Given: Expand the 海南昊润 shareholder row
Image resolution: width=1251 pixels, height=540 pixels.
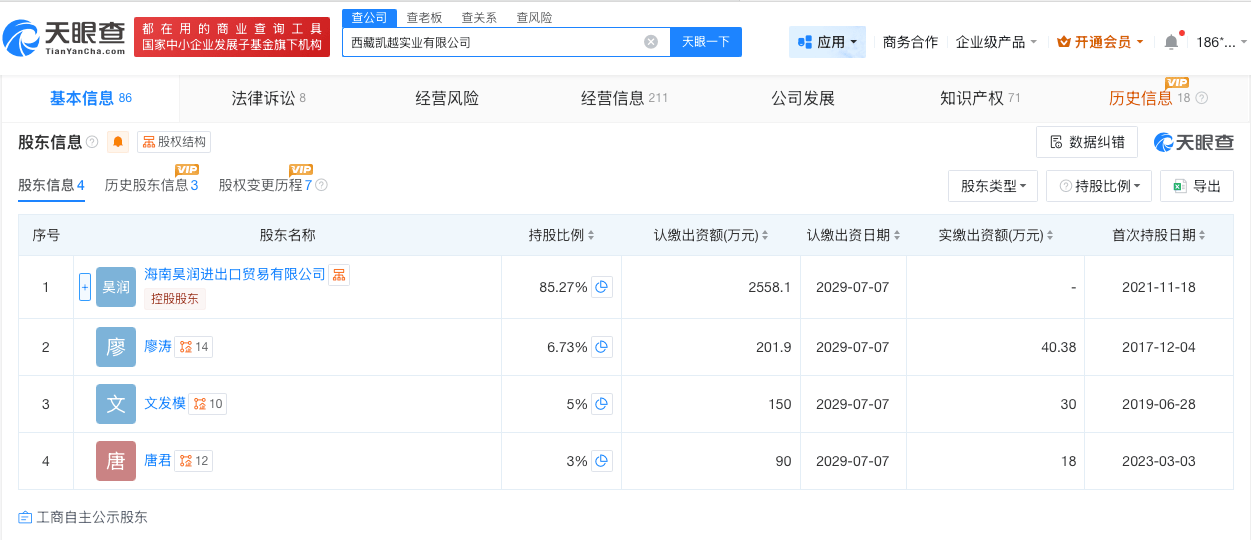Looking at the screenshot, I should (x=85, y=287).
